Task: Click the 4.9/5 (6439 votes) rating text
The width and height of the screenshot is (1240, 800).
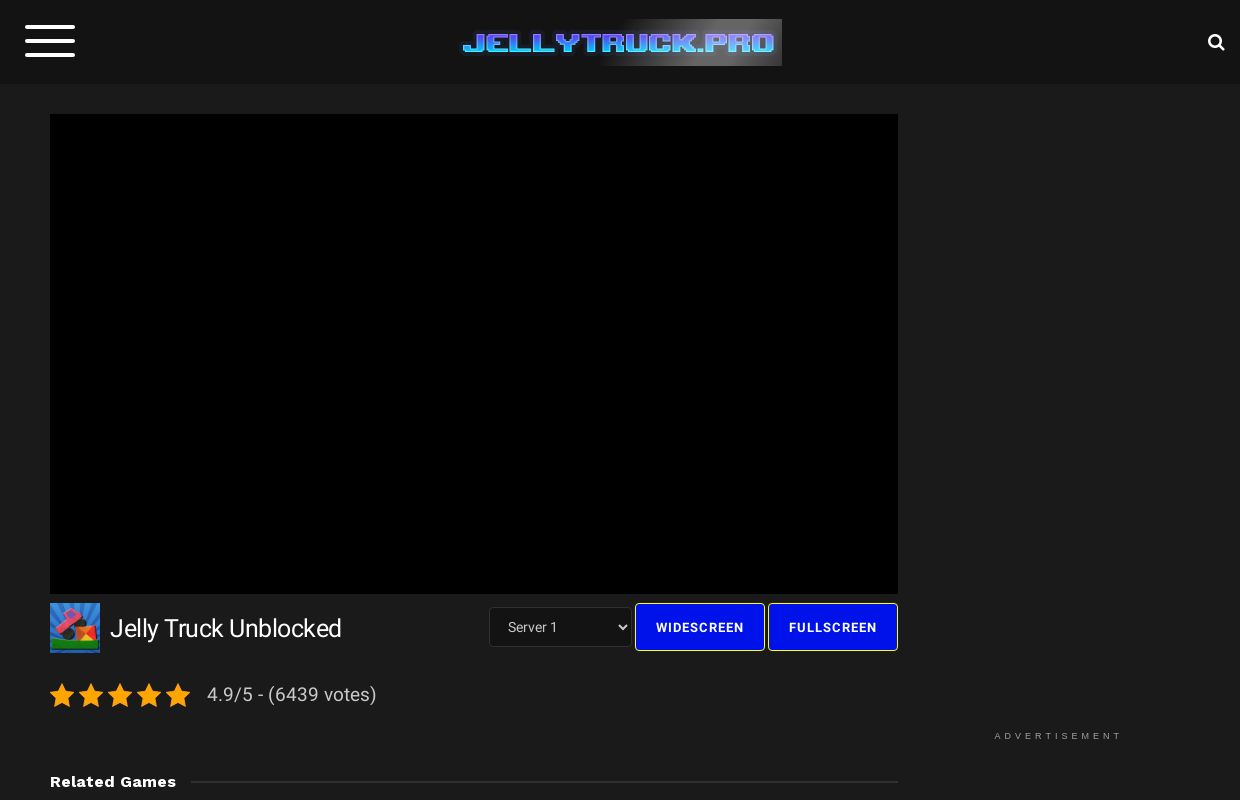Action: (x=292, y=694)
